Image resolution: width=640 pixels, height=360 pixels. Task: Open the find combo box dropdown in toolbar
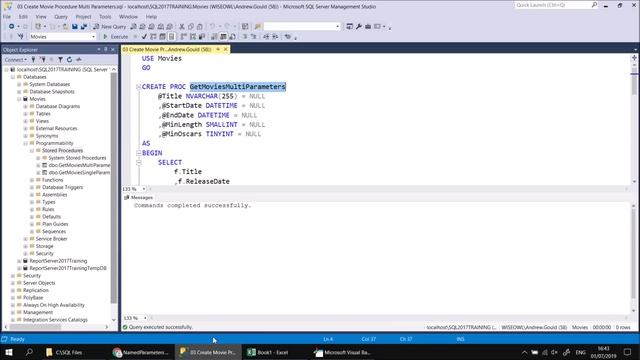[x=338, y=27]
